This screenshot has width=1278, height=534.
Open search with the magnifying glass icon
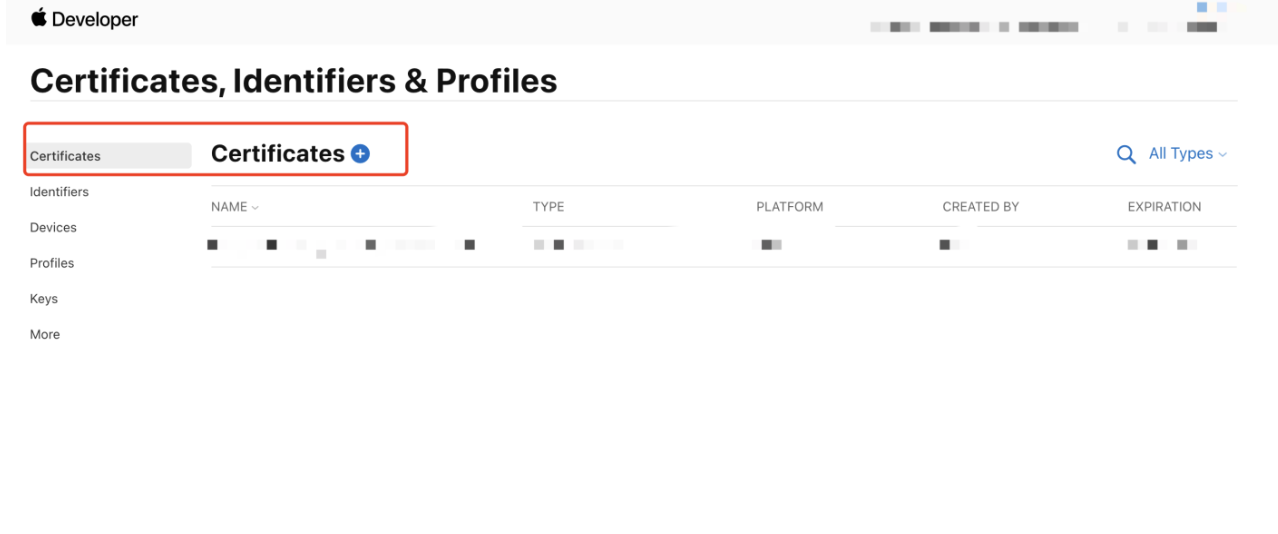(1126, 154)
